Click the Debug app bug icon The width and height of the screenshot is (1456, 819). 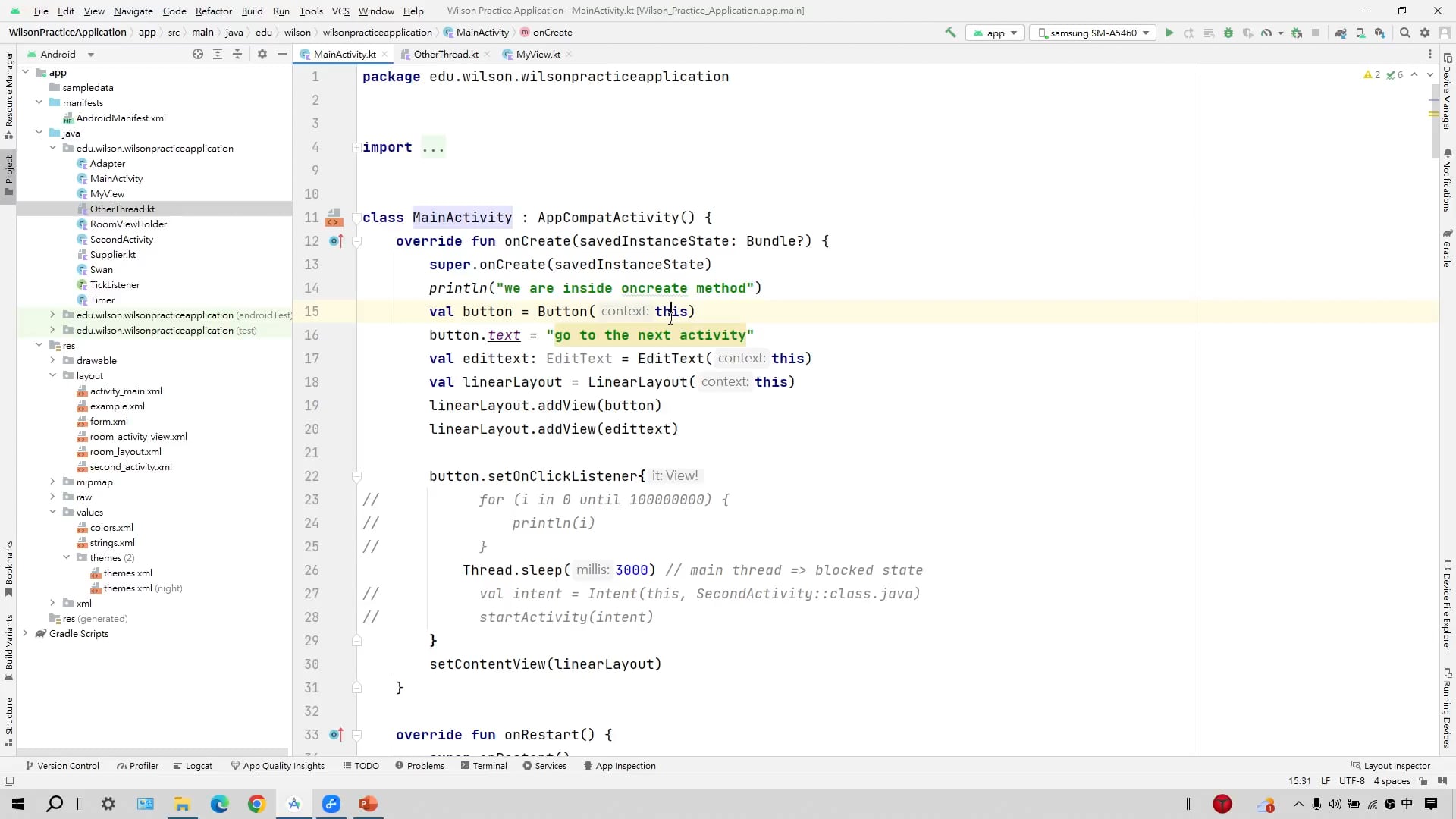pyautogui.click(x=1228, y=33)
